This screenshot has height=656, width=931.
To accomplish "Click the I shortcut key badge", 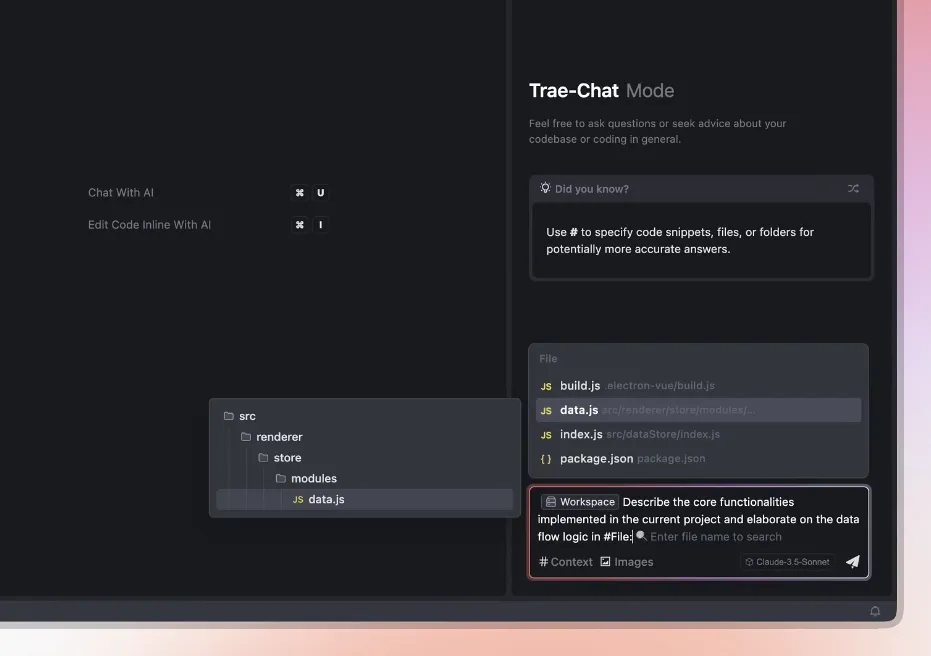I will 321,224.
